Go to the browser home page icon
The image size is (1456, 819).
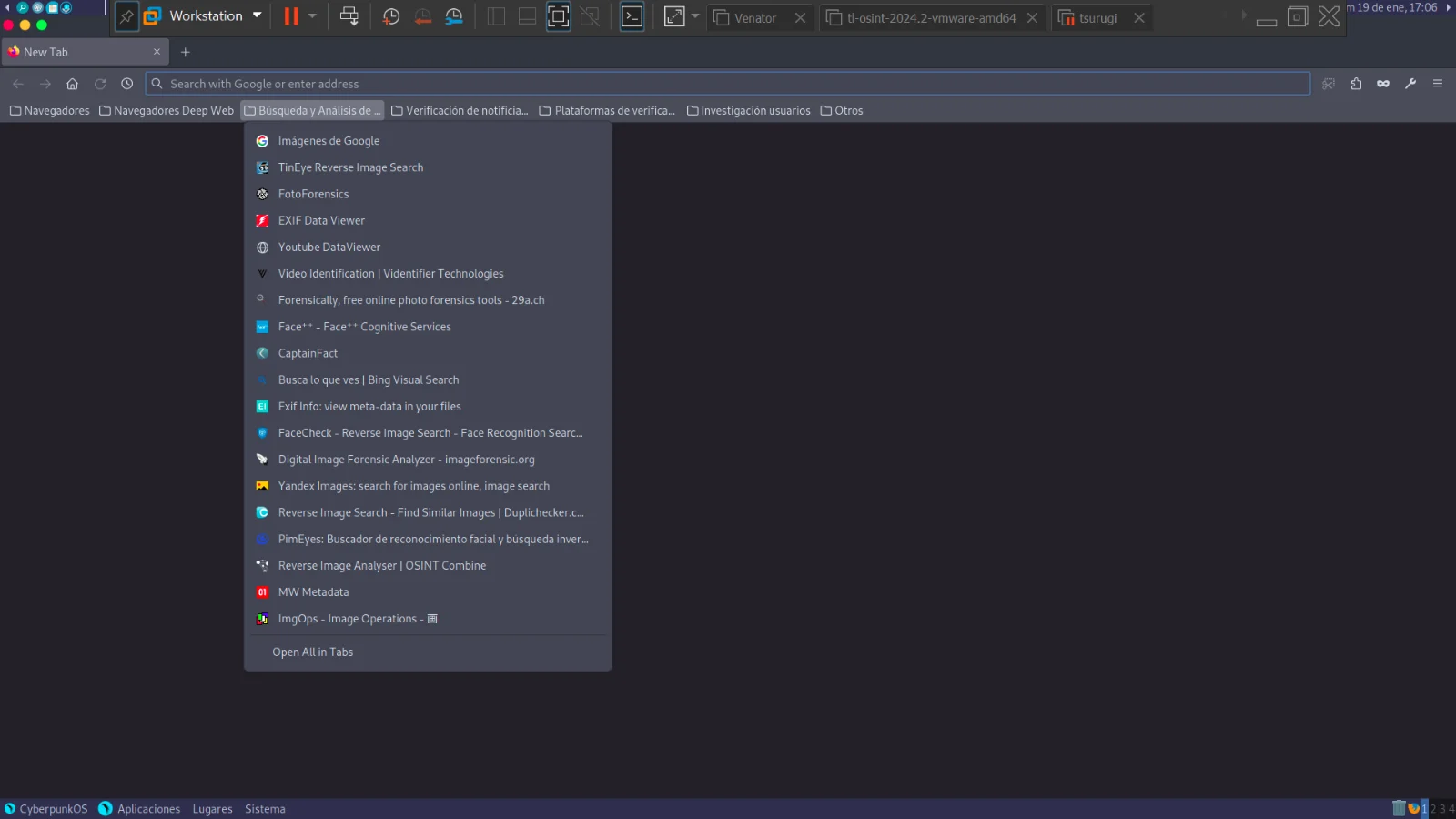coord(73,84)
